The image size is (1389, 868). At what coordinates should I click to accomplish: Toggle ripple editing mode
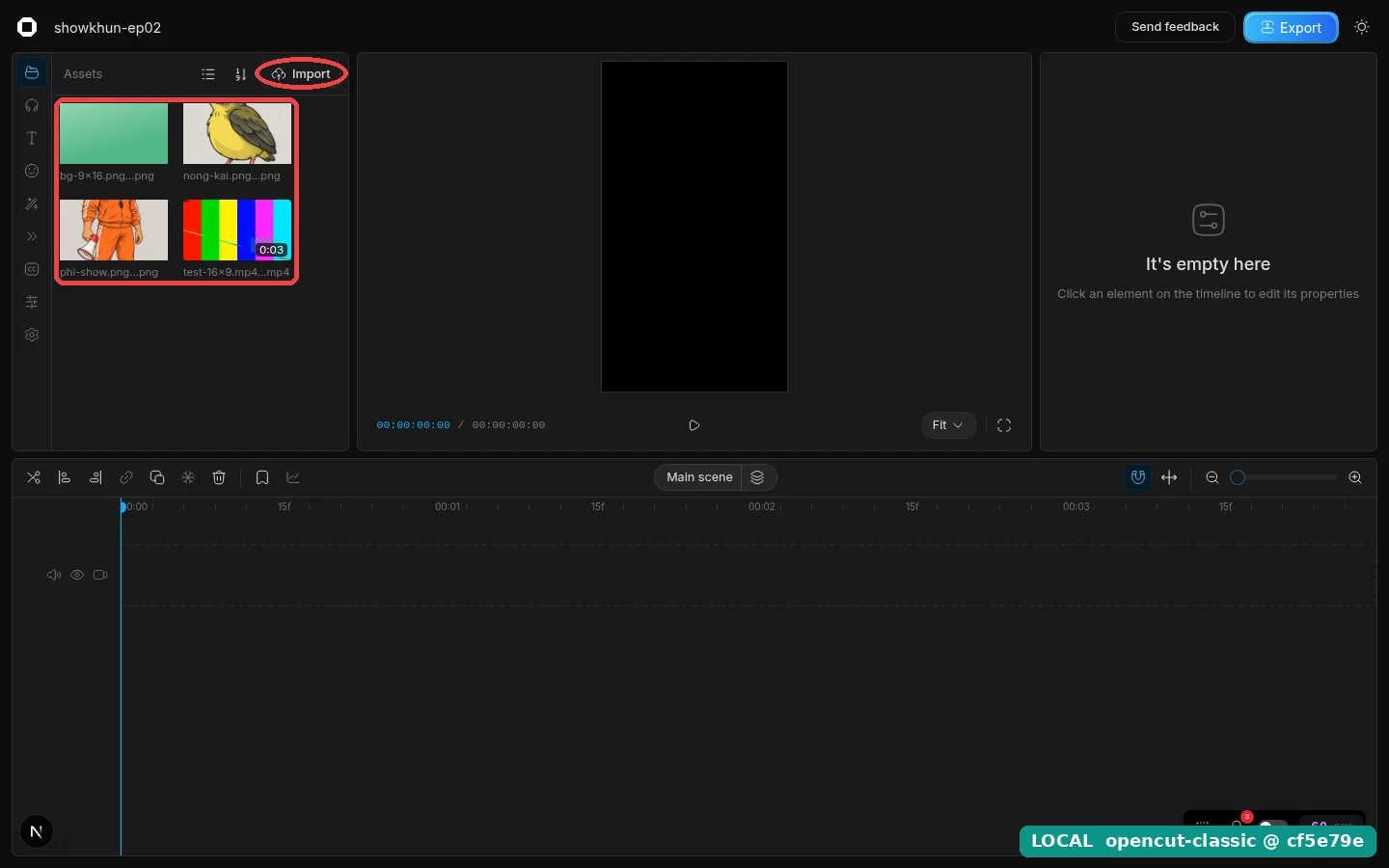coord(1169,477)
